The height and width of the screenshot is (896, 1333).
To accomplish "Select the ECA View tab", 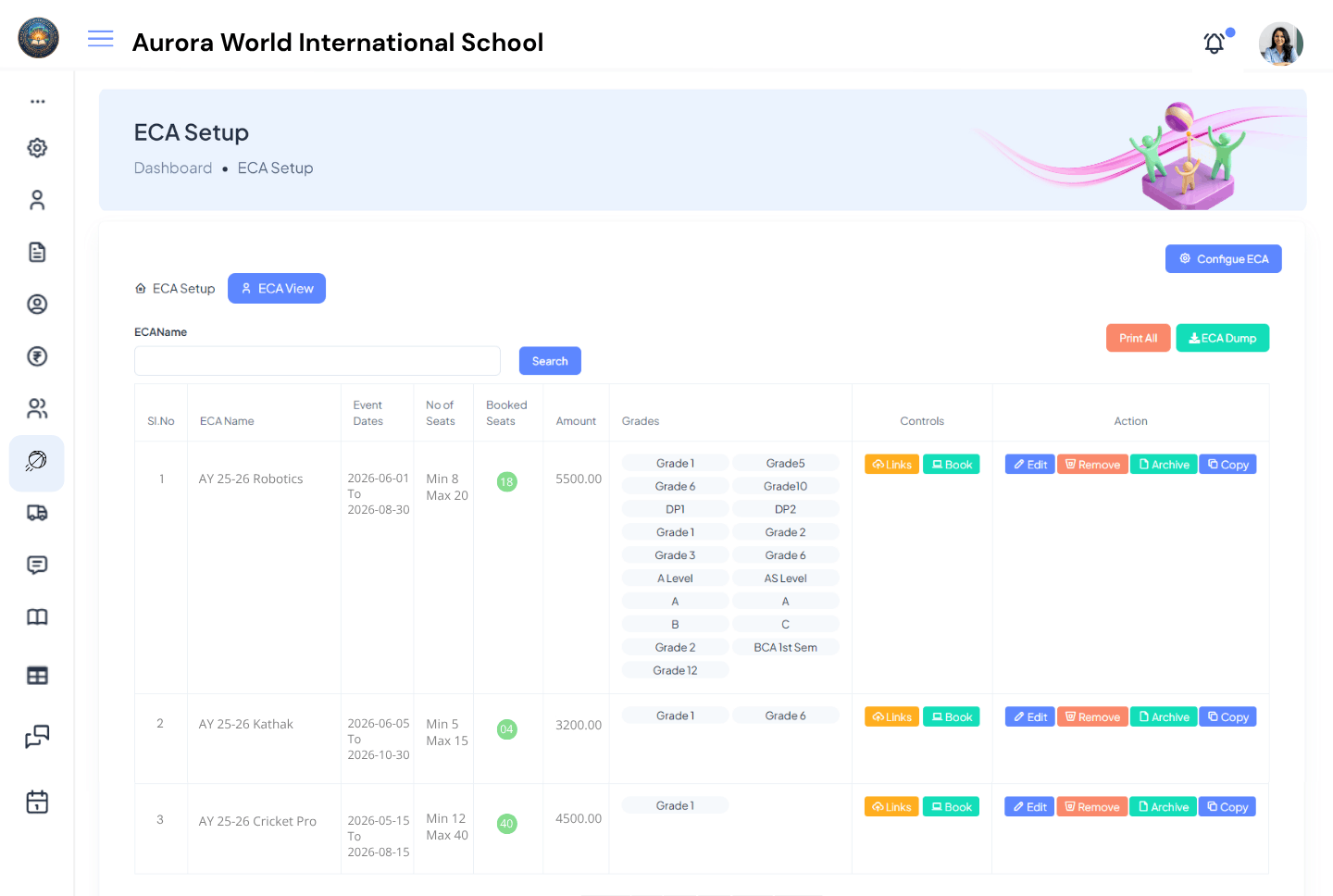I will click(277, 288).
